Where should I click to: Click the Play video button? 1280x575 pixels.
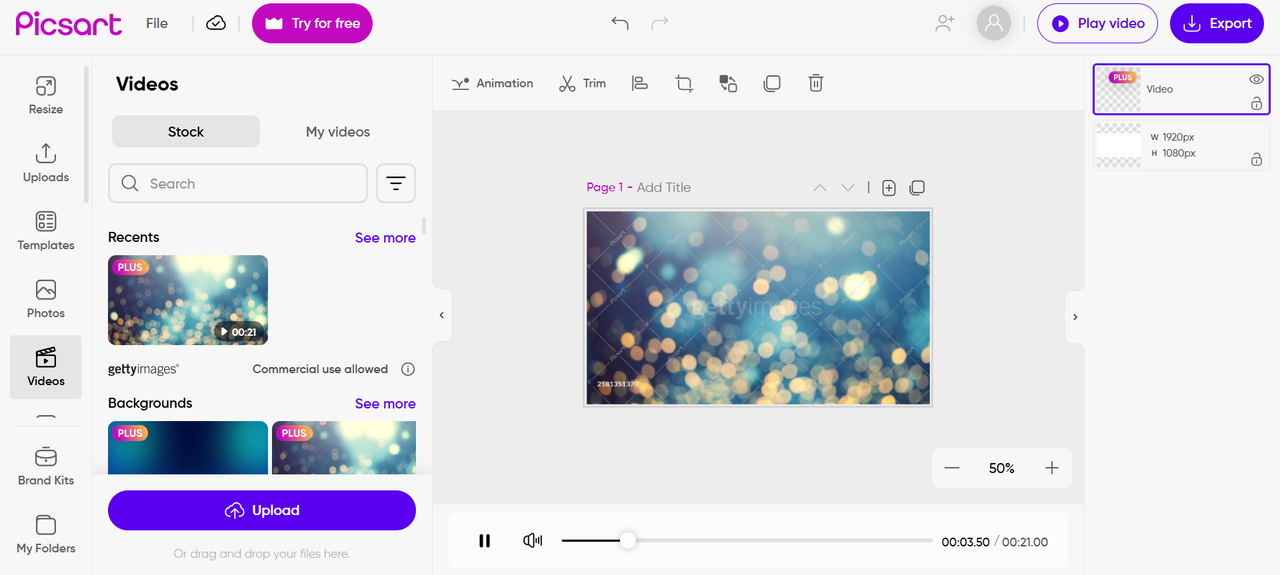[1097, 23]
